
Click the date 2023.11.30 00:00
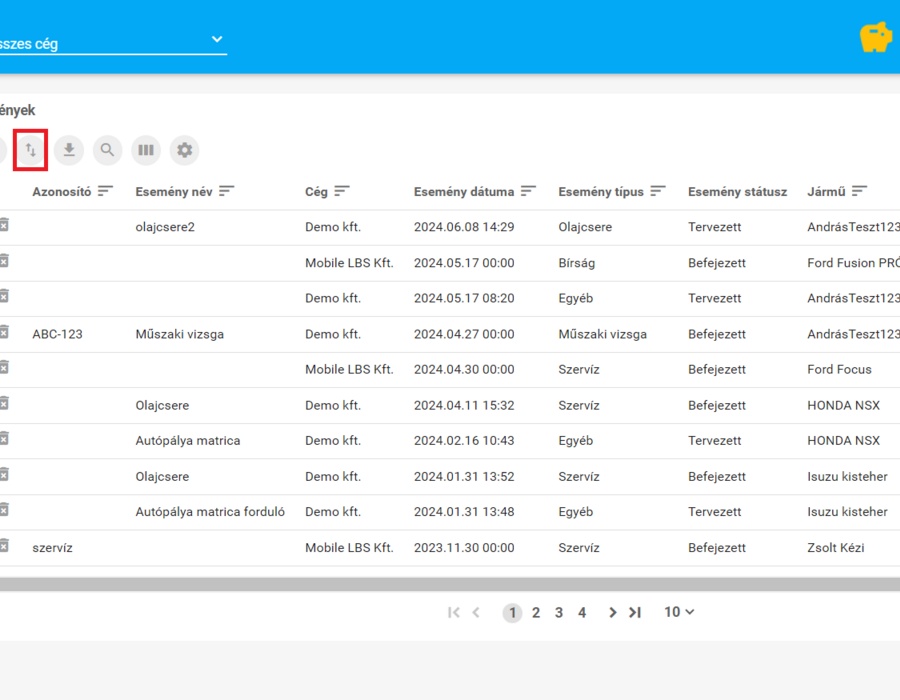[464, 547]
